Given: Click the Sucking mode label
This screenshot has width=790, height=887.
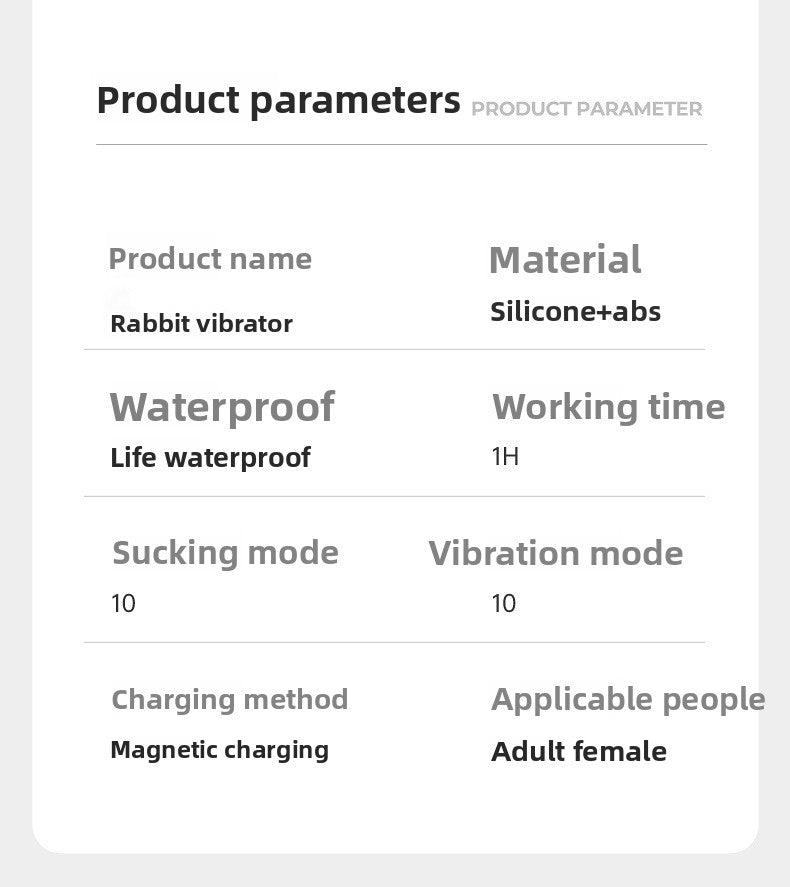Looking at the screenshot, I should point(225,553).
